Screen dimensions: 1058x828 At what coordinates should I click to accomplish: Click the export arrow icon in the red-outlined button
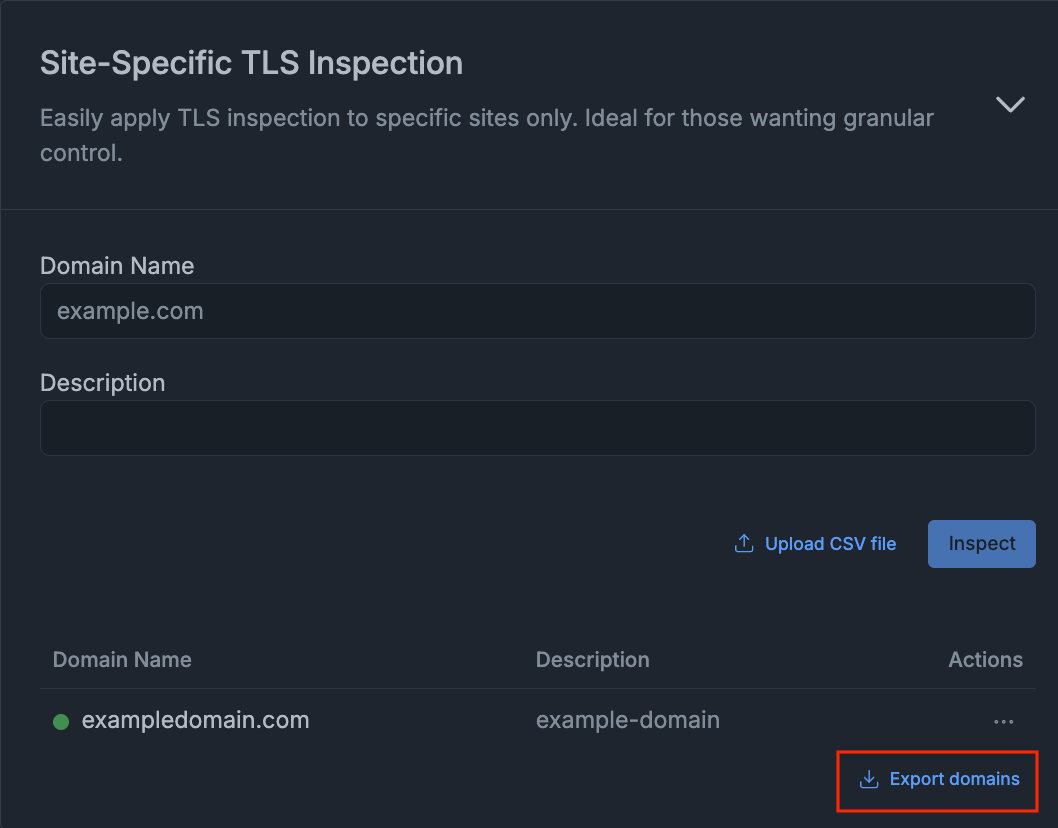[x=868, y=779]
